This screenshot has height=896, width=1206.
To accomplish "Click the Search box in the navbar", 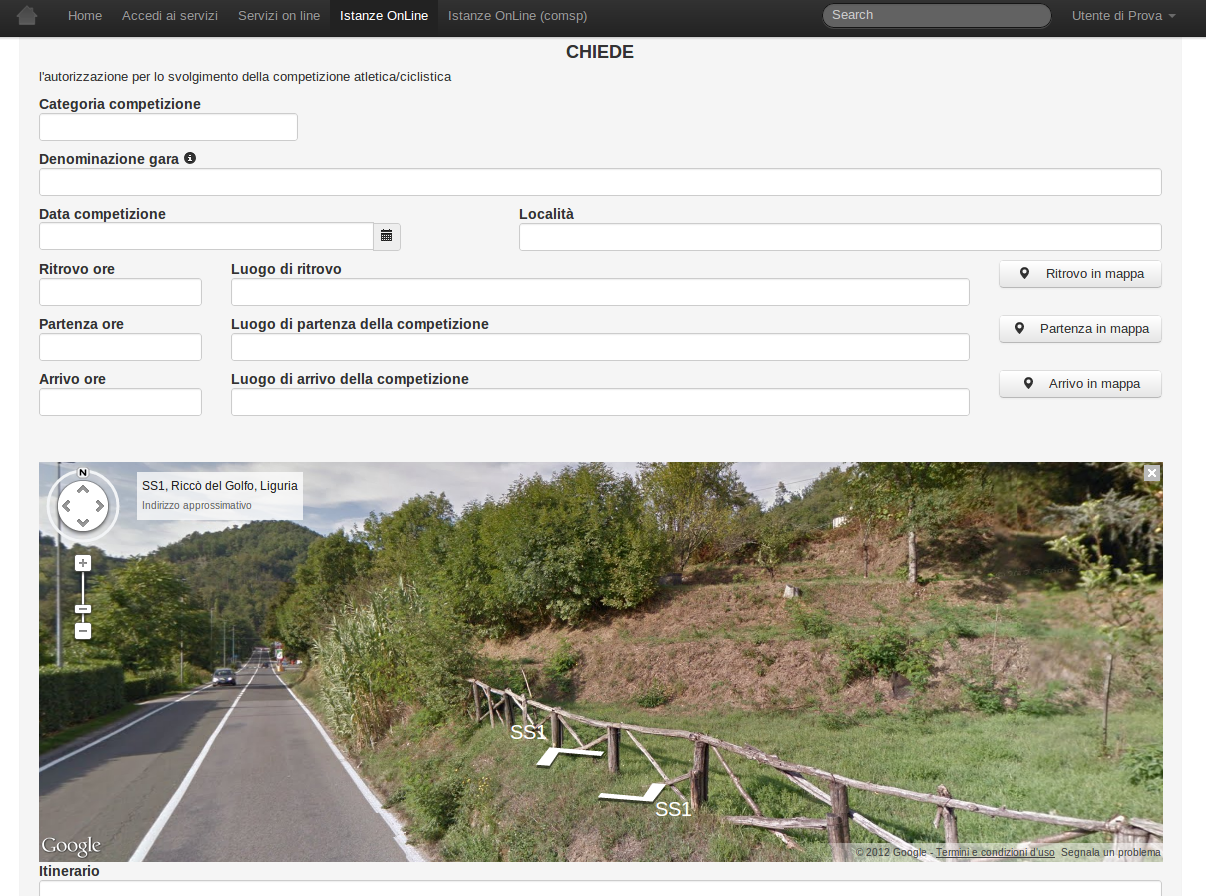I will [x=936, y=16].
